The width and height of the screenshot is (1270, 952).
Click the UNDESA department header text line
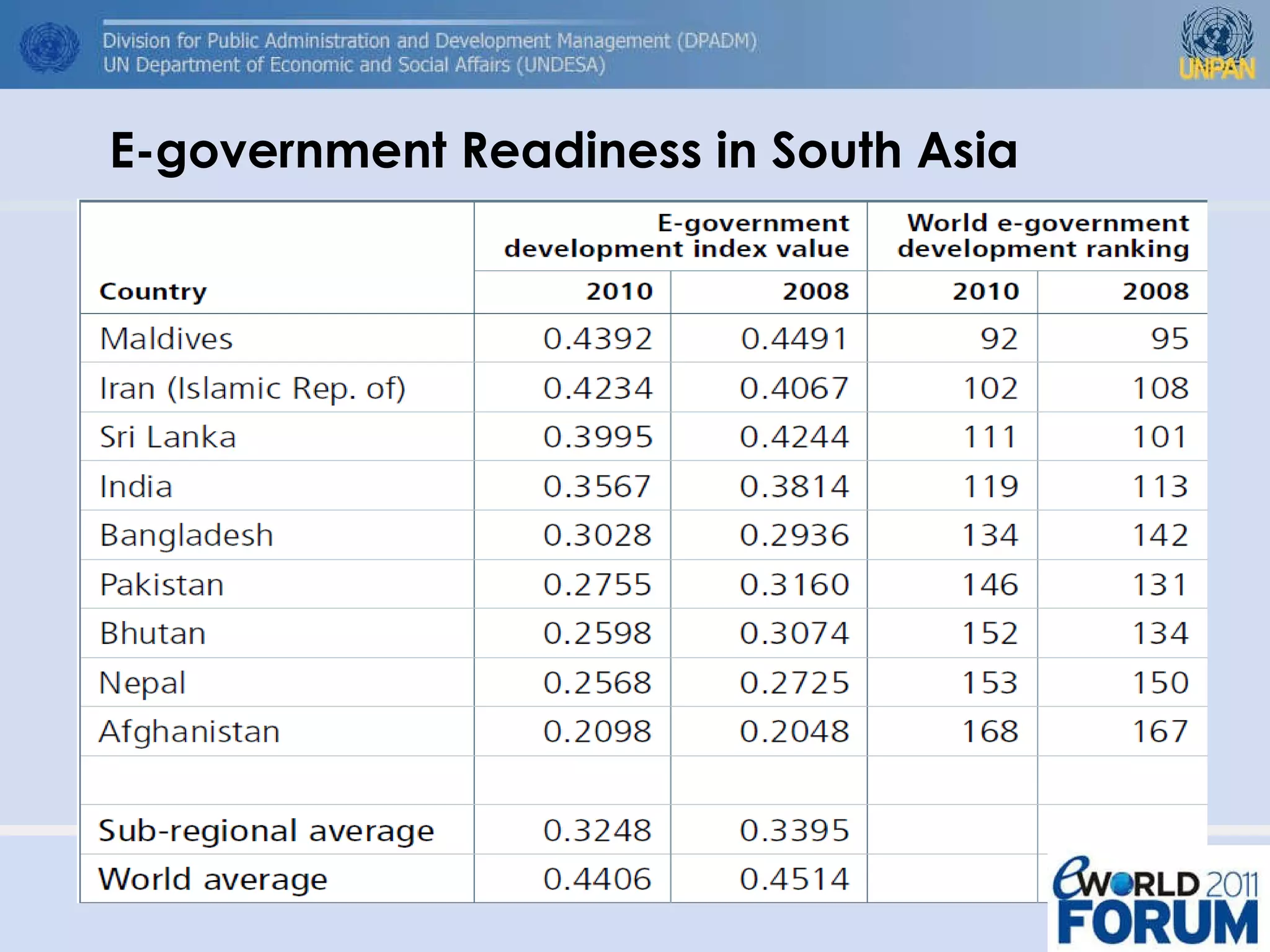point(354,65)
